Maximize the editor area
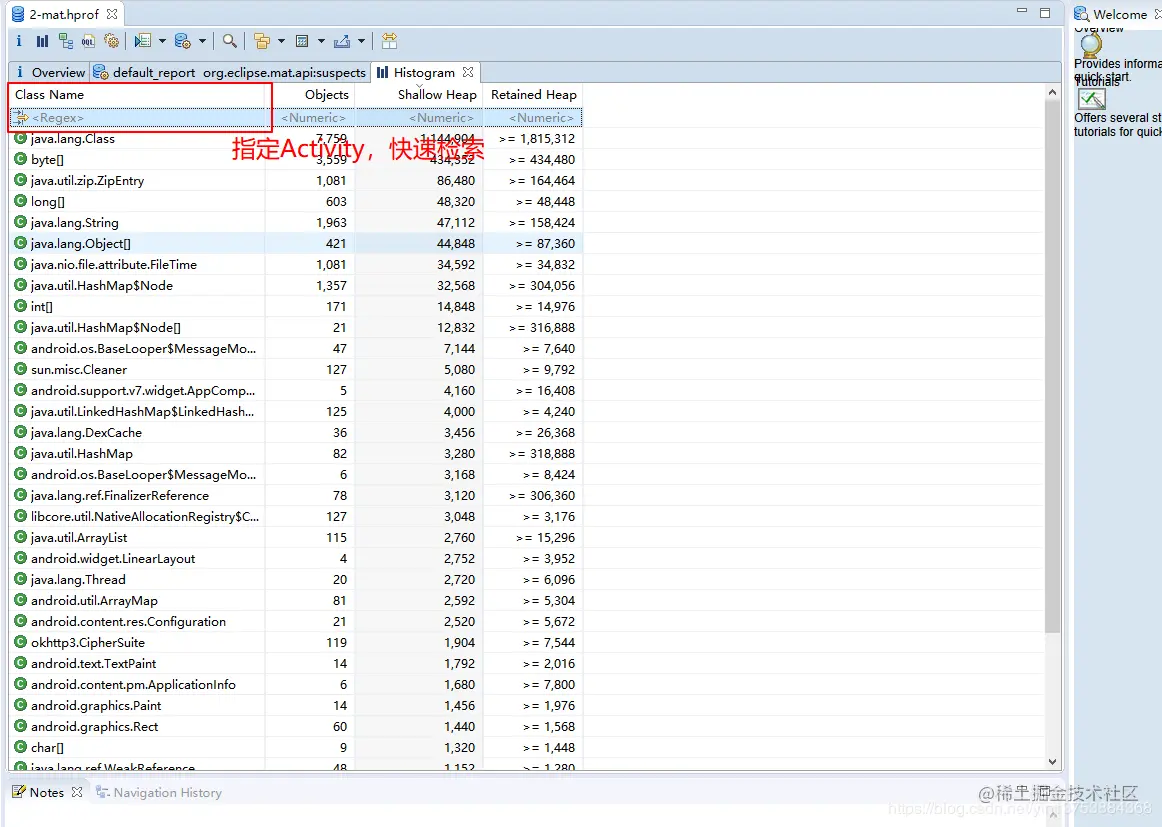The height and width of the screenshot is (827, 1162). [x=1045, y=13]
